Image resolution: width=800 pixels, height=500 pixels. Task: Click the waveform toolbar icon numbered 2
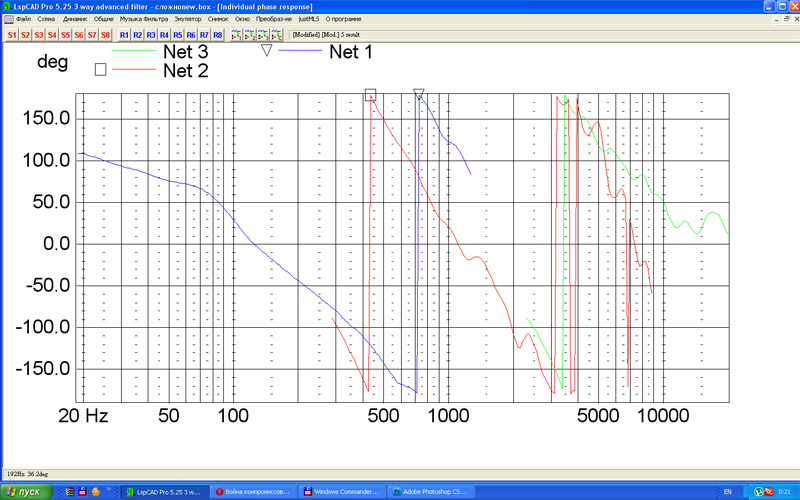(x=249, y=35)
